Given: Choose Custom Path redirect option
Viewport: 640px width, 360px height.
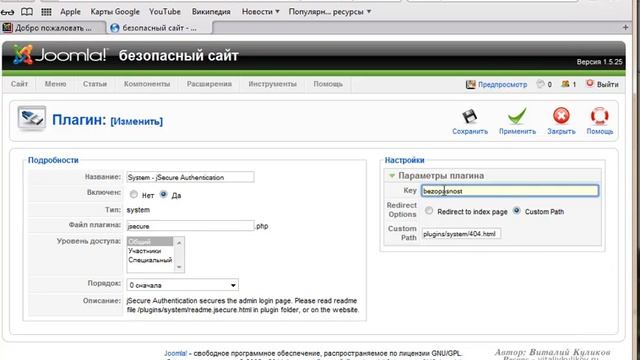Looking at the screenshot, I should click(517, 211).
